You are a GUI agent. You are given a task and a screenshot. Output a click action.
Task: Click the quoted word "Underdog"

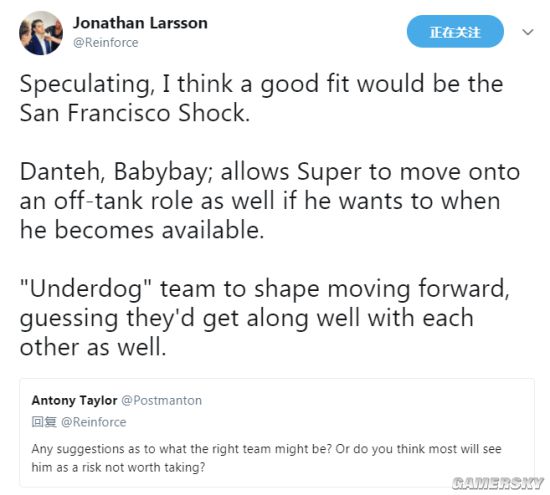(x=85, y=289)
